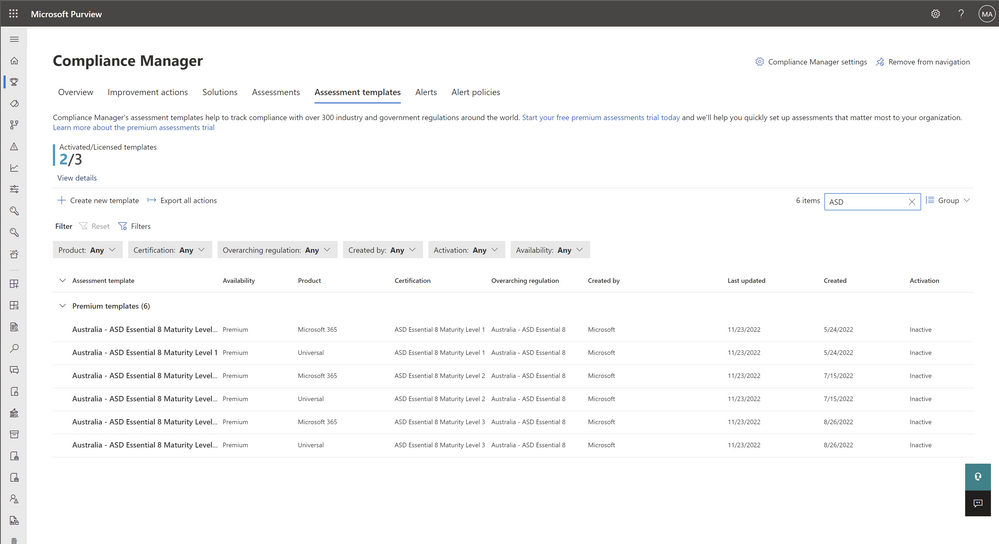Open the Activation filter dropdown
Image resolution: width=999 pixels, height=544 pixels.
click(x=467, y=250)
